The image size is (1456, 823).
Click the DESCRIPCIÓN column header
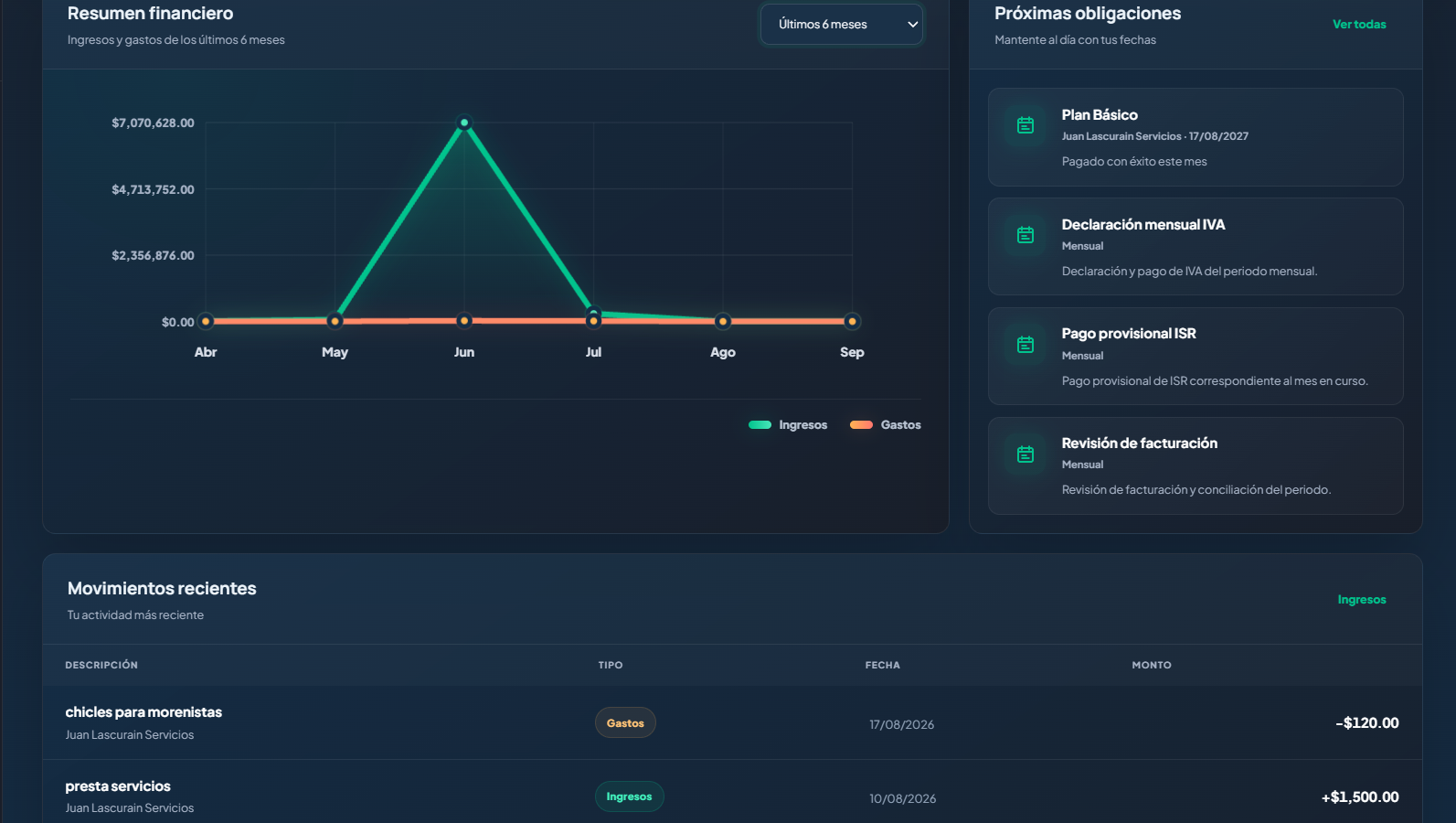(x=101, y=665)
